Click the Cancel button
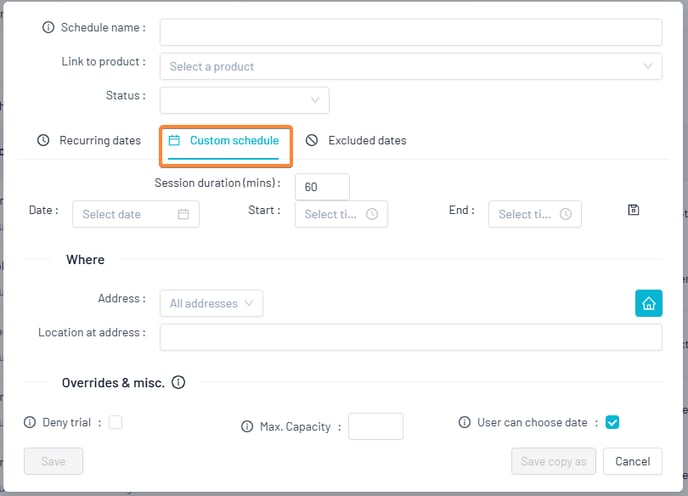The image size is (688, 496). tap(632, 461)
